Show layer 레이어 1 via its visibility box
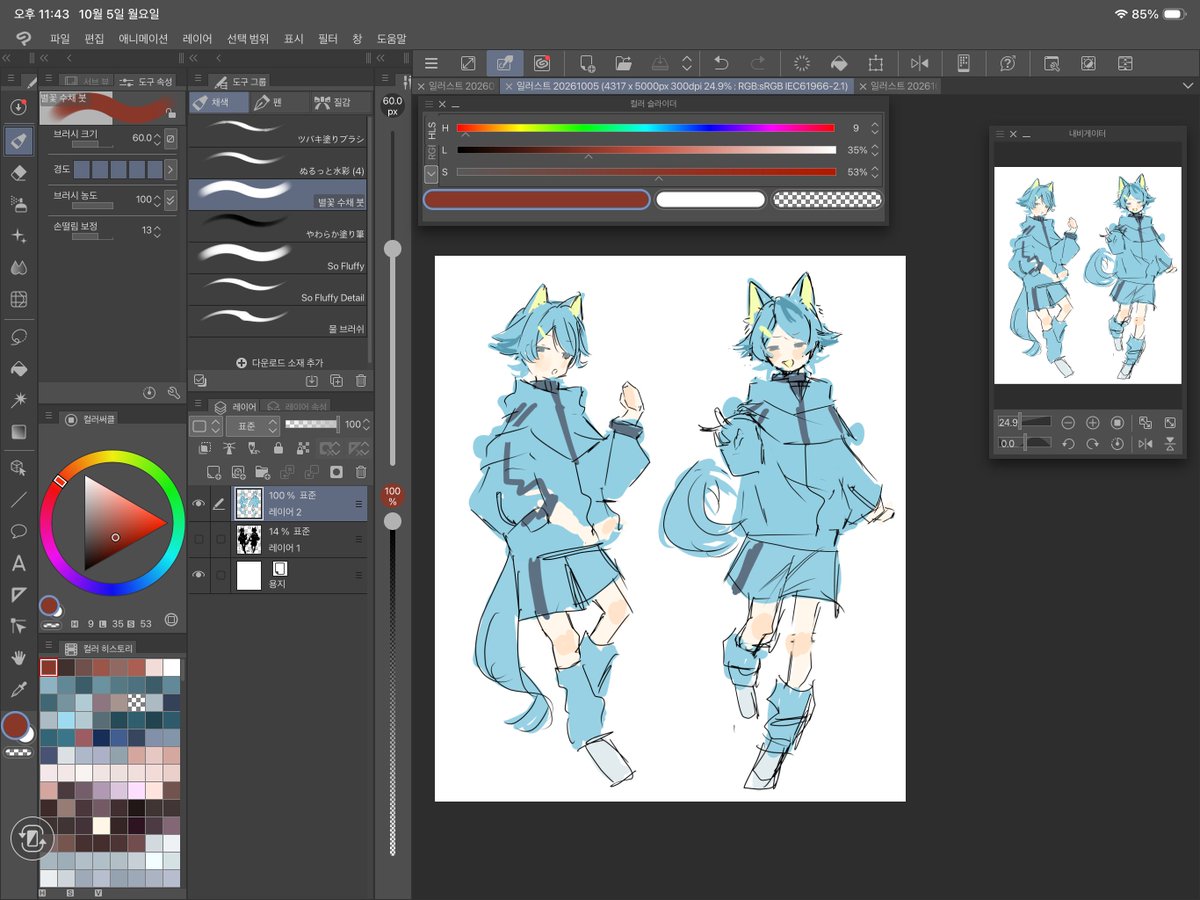Image resolution: width=1200 pixels, height=900 pixels. (198, 540)
